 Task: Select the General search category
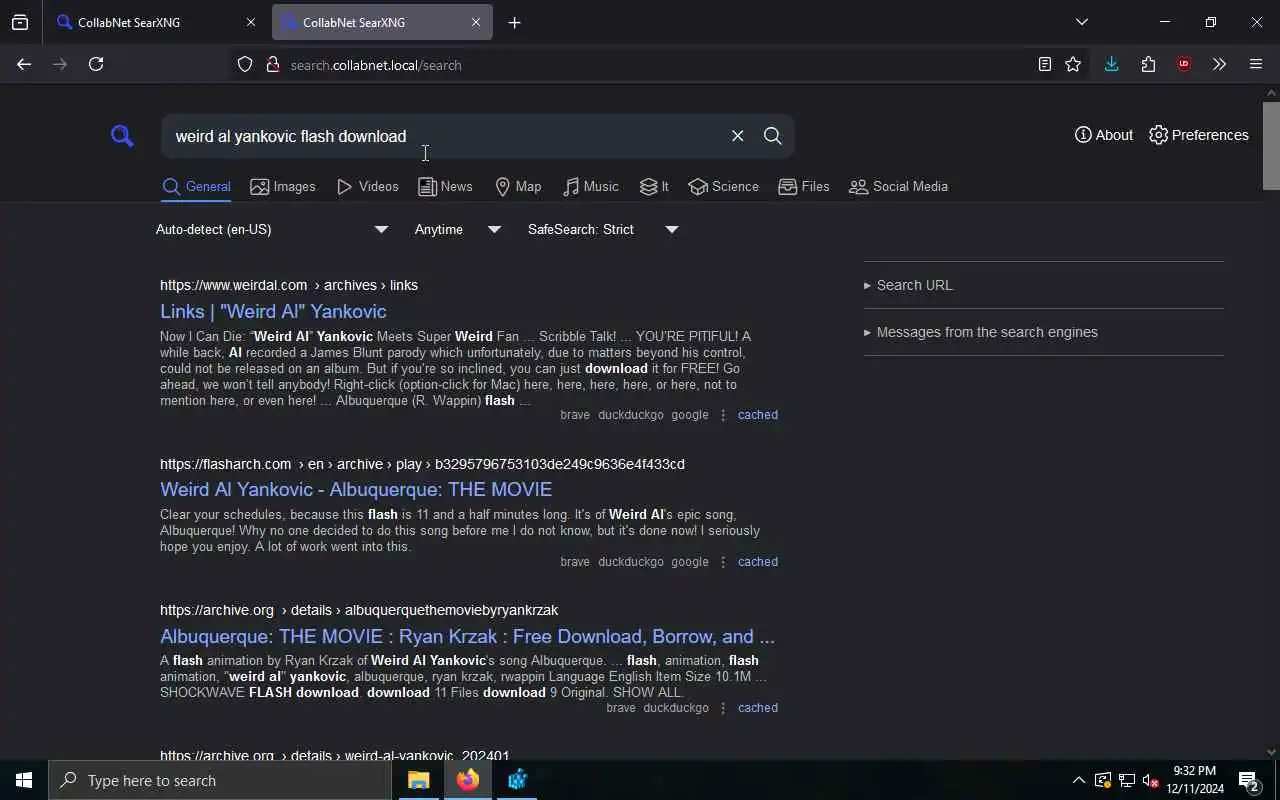(x=196, y=186)
